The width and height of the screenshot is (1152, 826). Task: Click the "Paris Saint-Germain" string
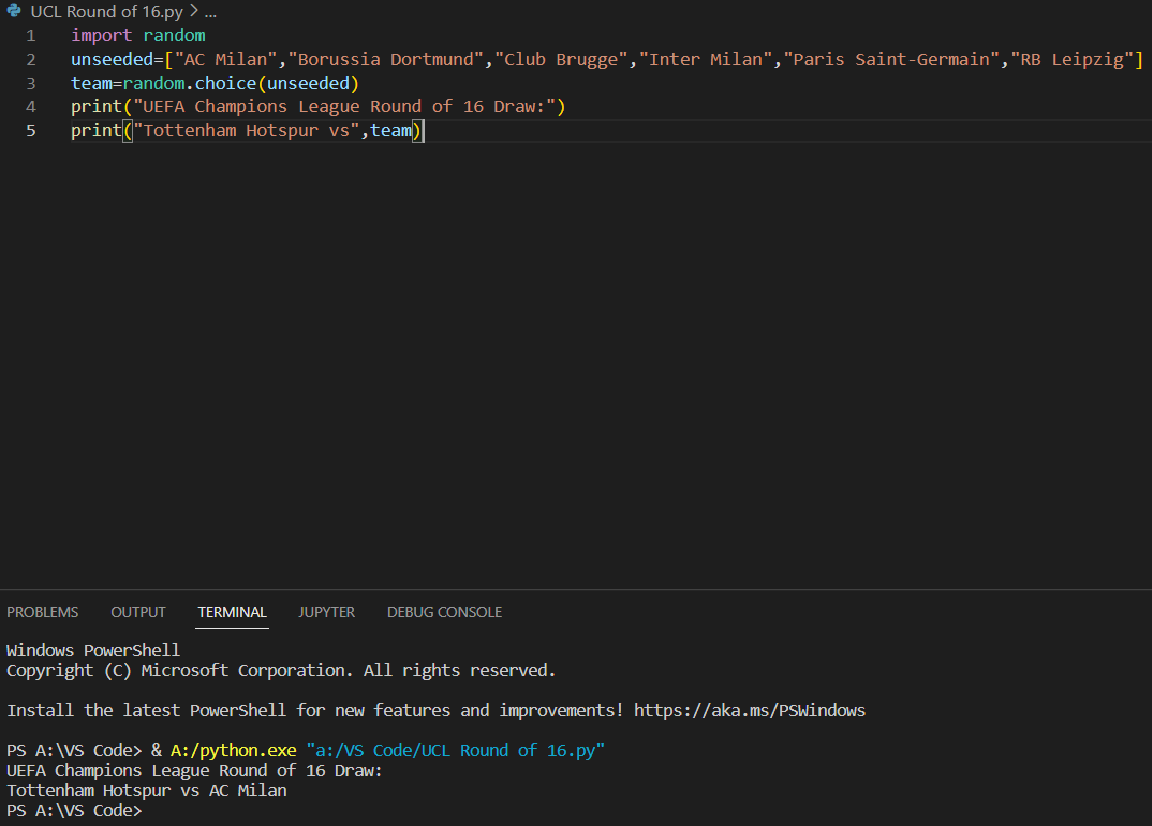click(x=891, y=60)
